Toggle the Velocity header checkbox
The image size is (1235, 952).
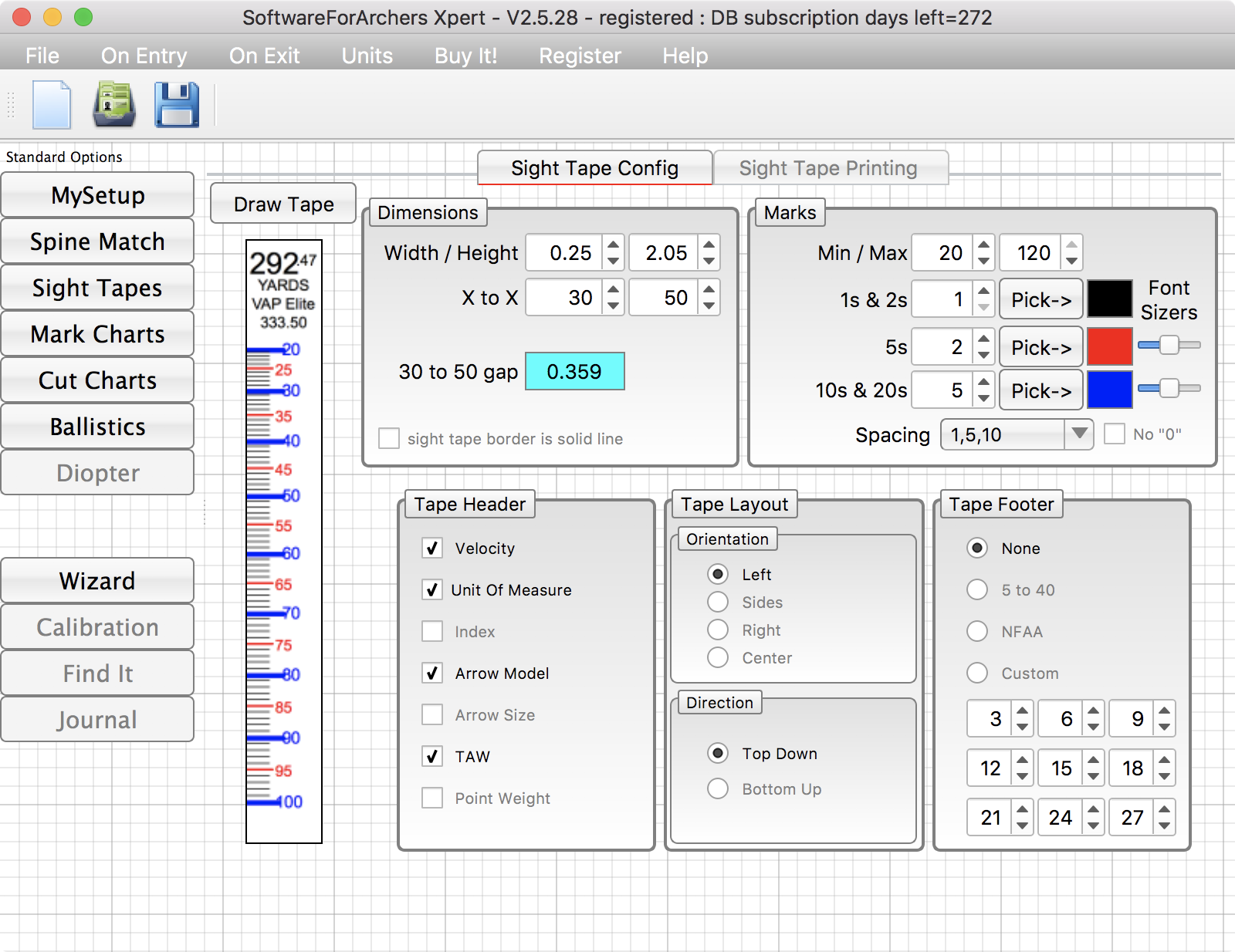(x=432, y=549)
